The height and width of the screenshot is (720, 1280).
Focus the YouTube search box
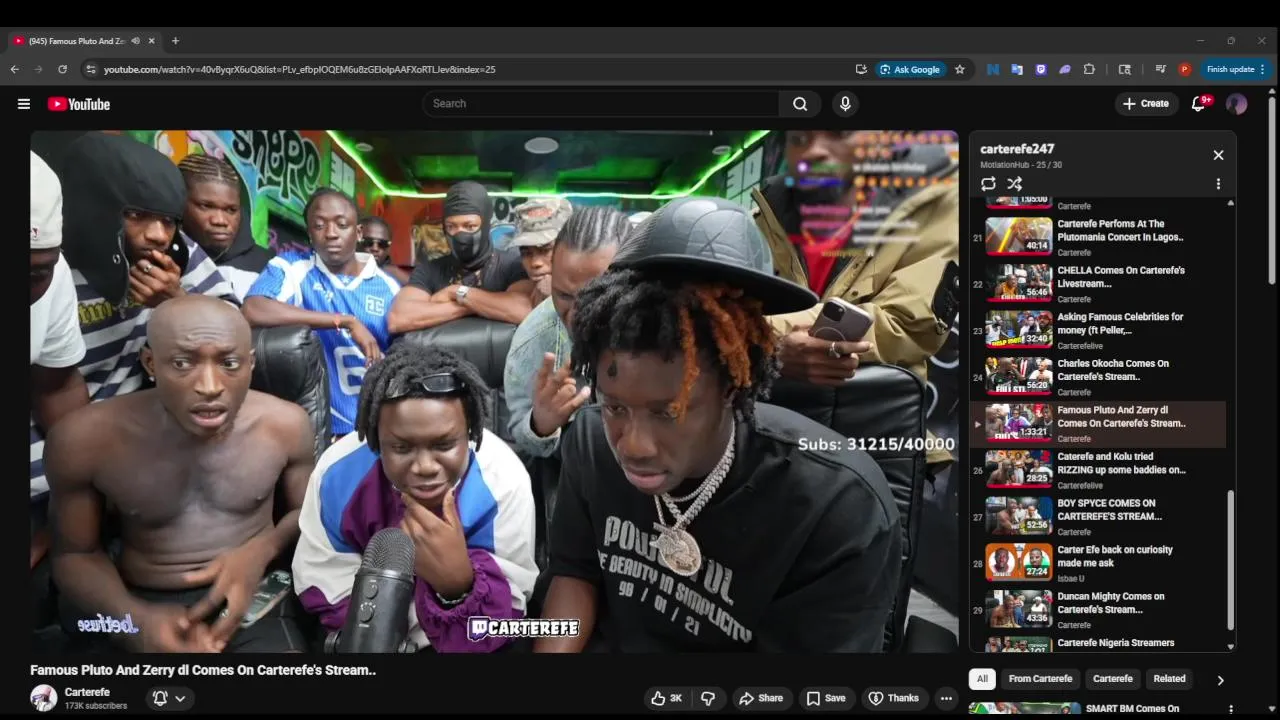(600, 104)
